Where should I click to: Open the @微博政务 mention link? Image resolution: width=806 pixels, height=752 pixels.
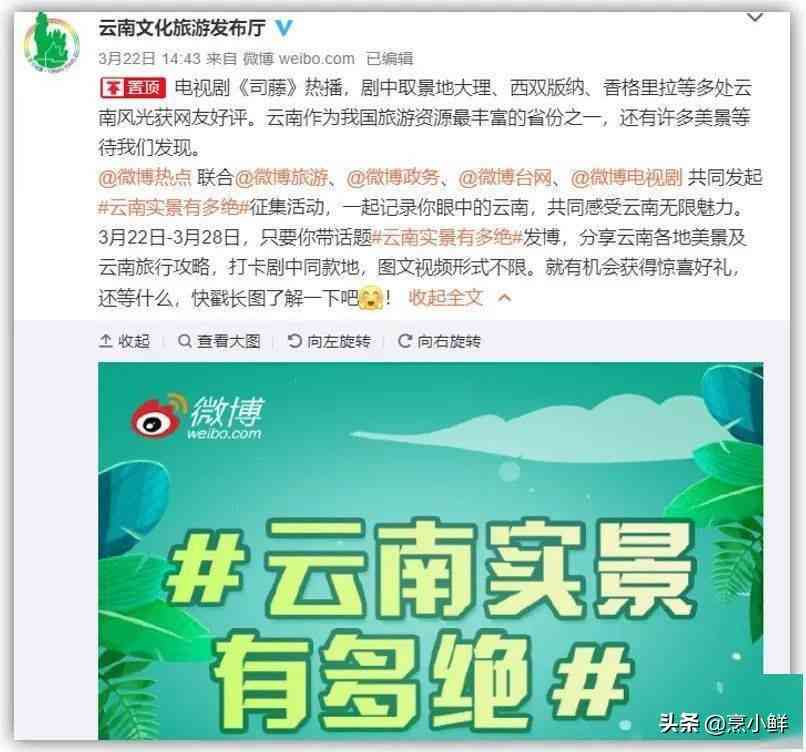click(x=393, y=178)
